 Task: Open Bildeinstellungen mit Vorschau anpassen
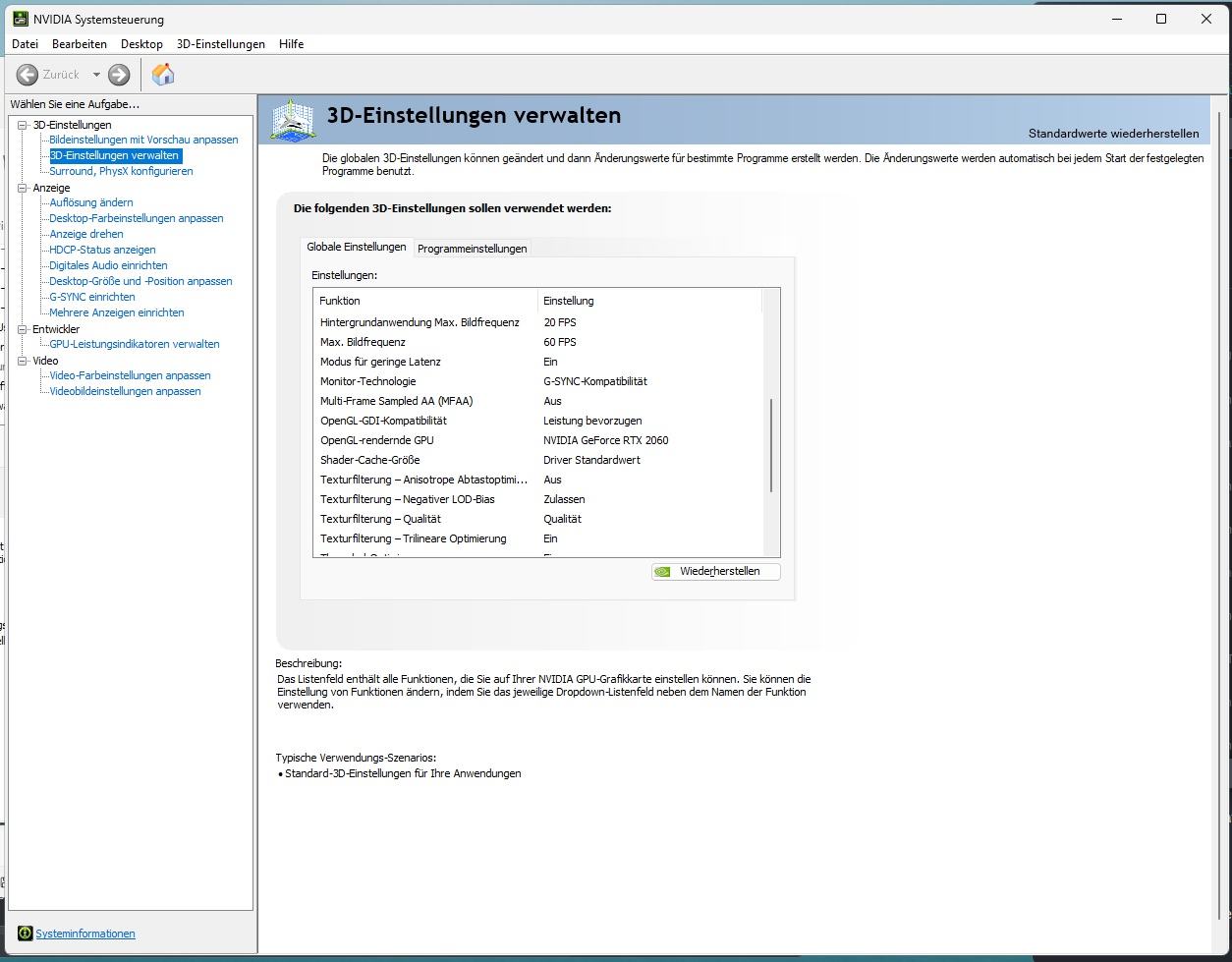143,140
